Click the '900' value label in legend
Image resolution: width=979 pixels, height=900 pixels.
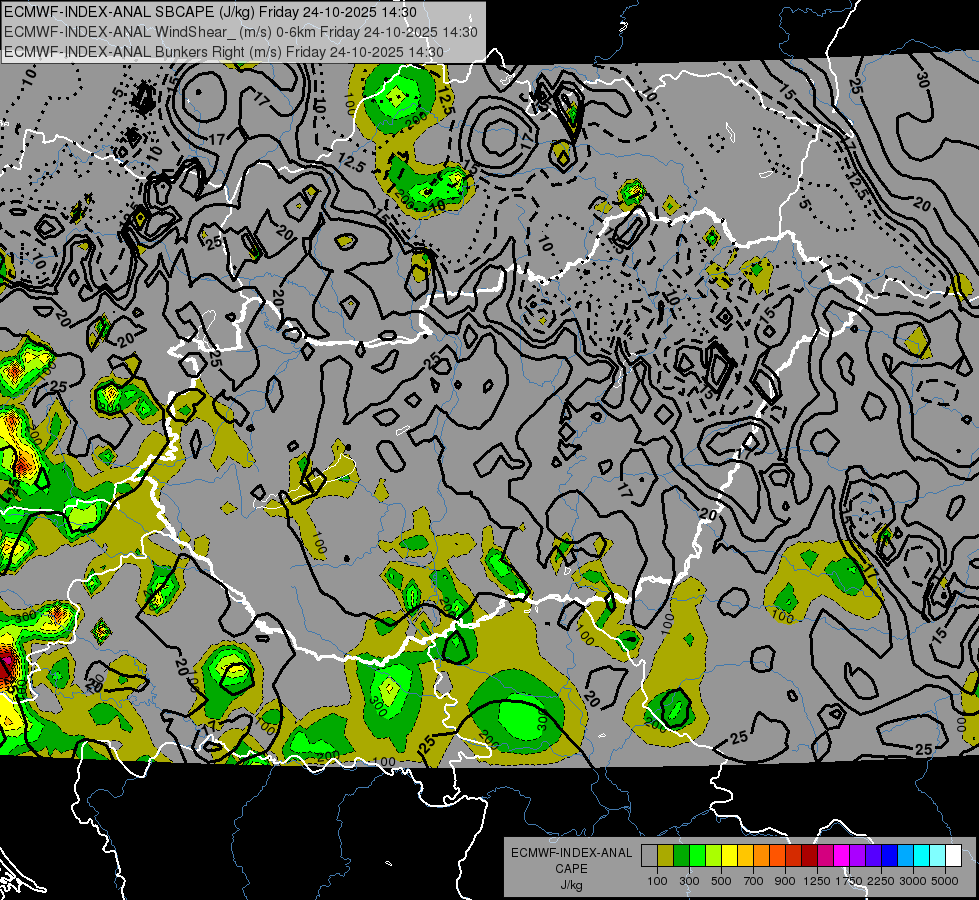[785, 881]
